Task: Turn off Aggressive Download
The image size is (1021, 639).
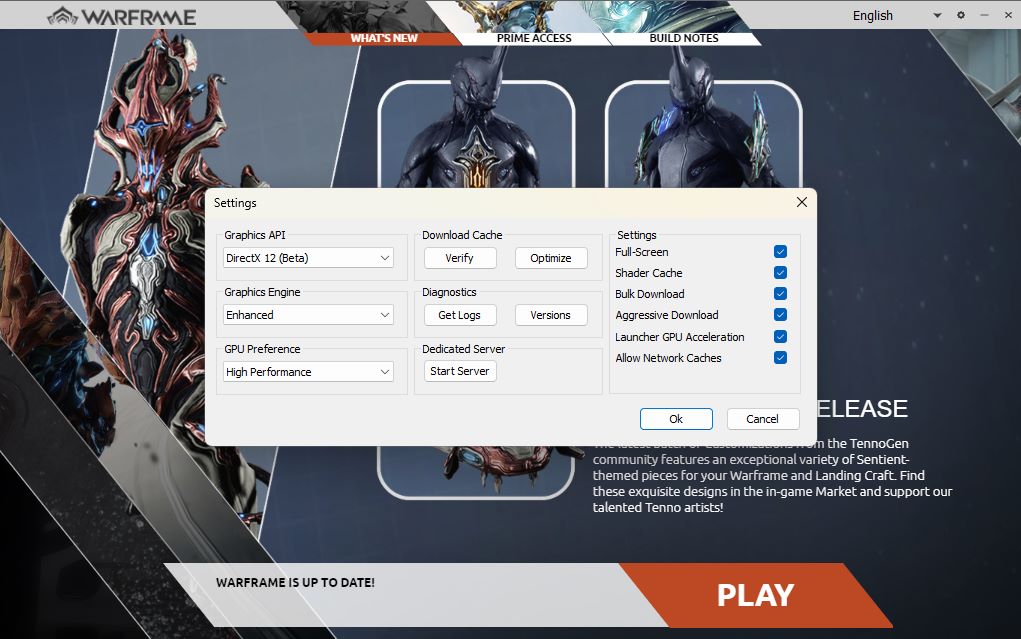Action: coord(780,315)
